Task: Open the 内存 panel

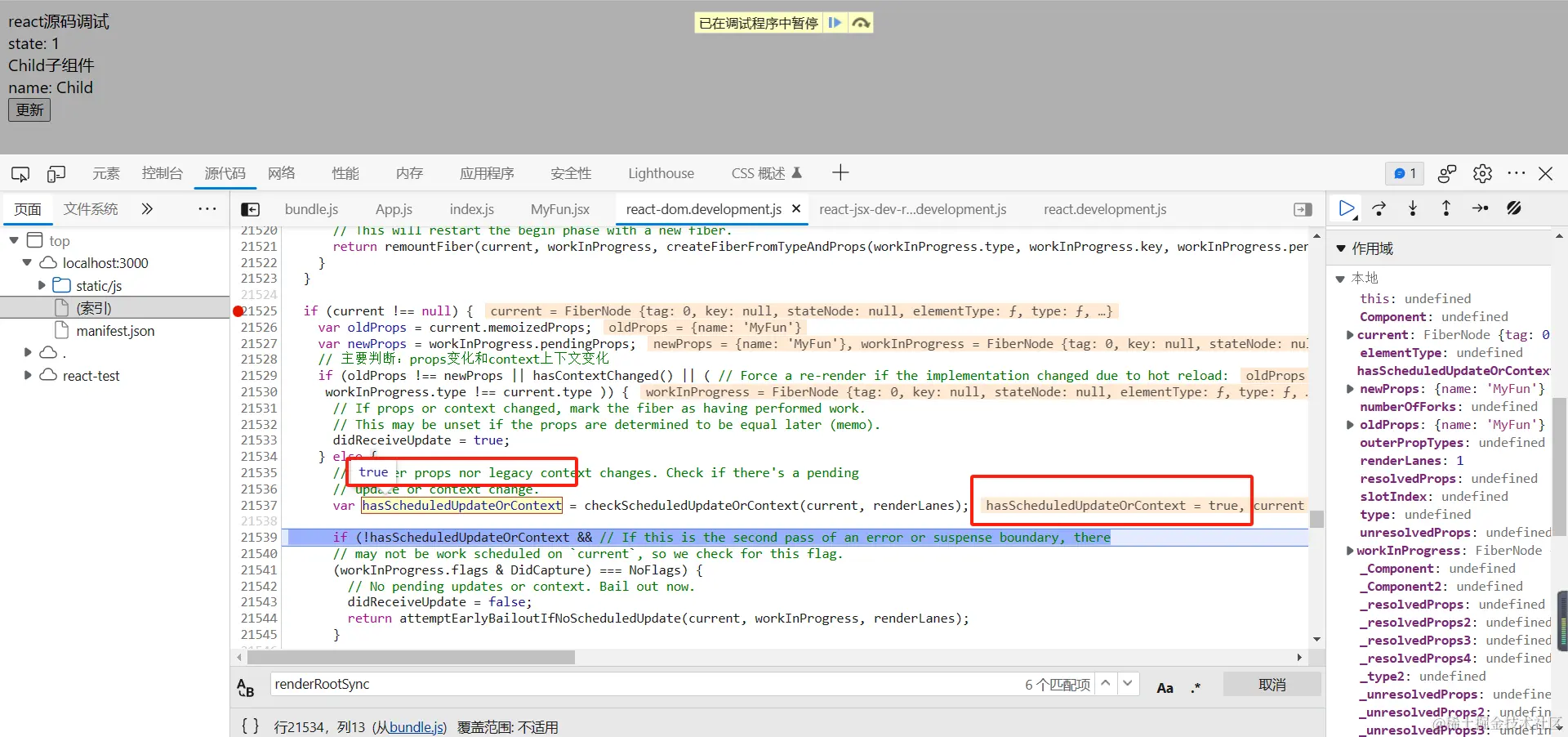Action: point(409,173)
